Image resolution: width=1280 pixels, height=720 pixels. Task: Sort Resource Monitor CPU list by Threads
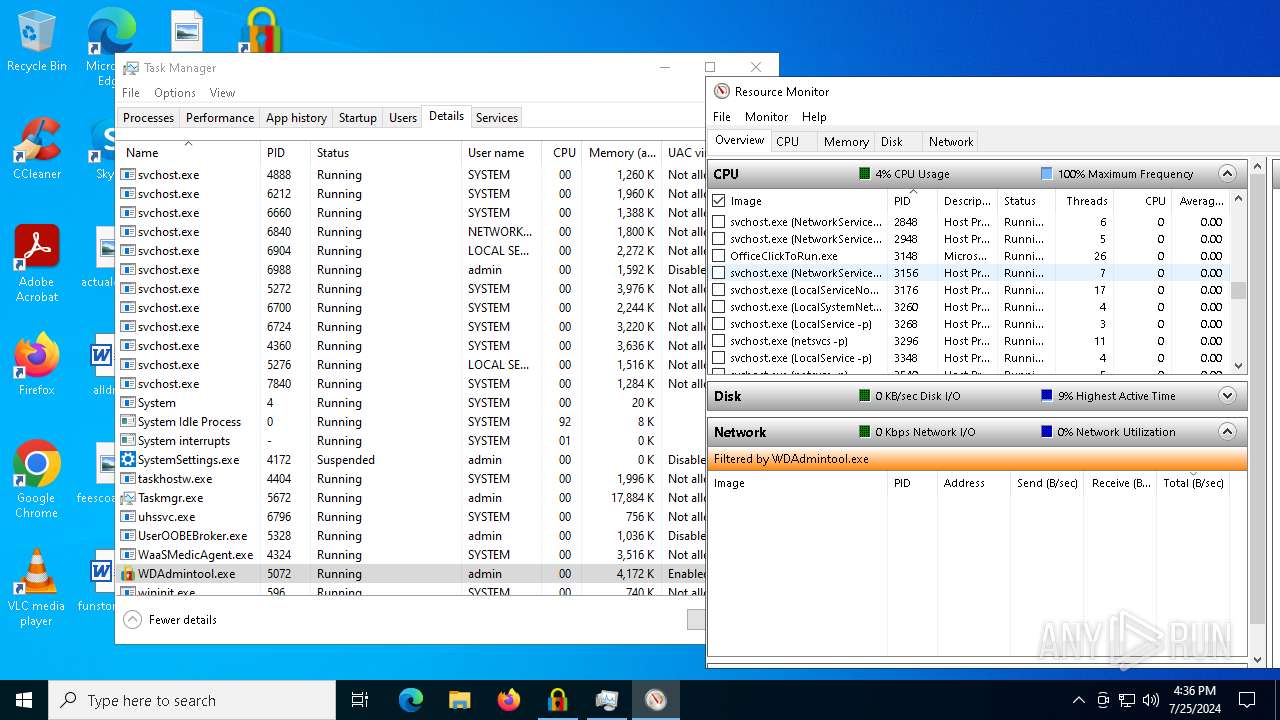pos(1084,201)
